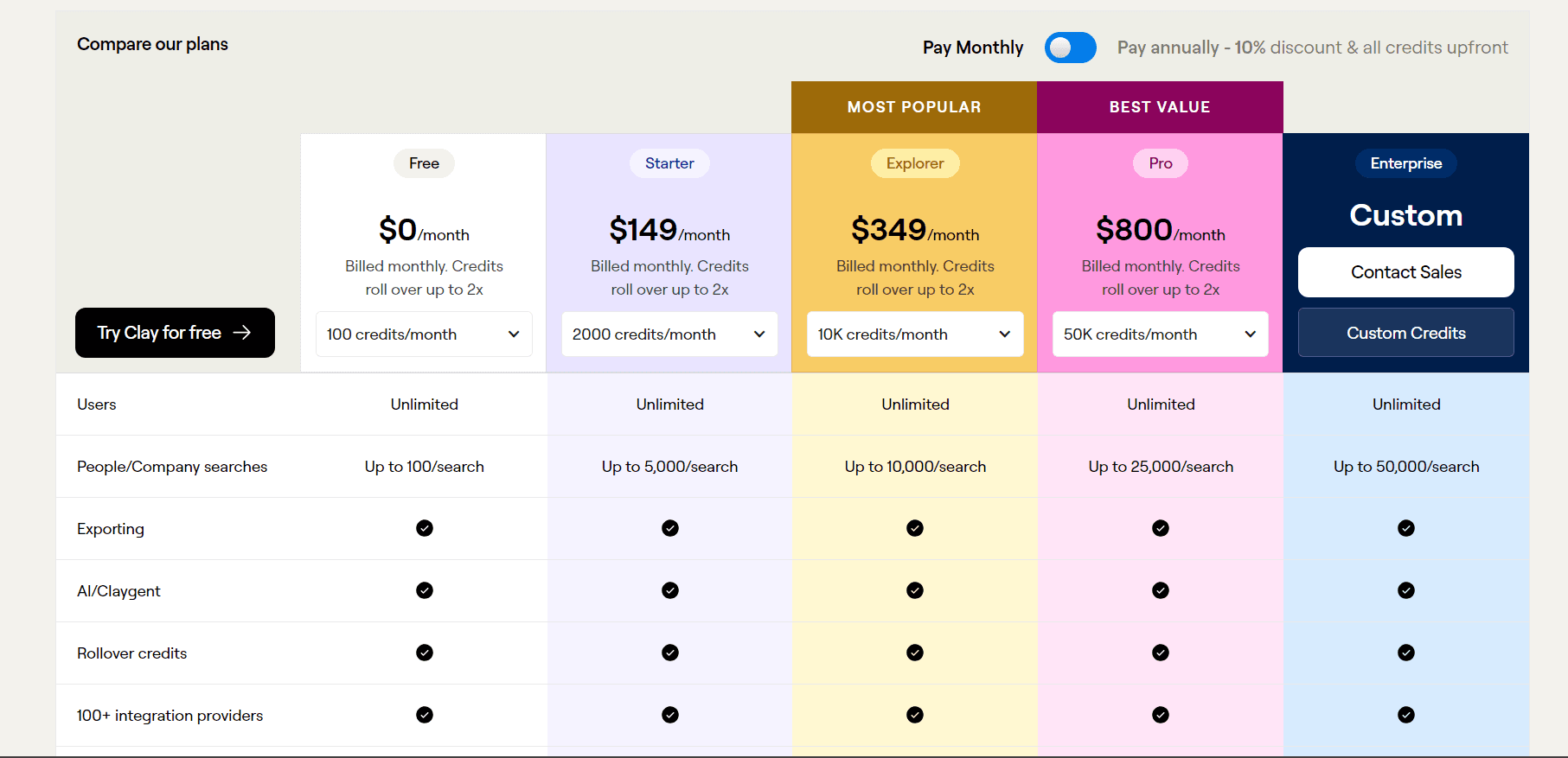
Task: Click 100+ integration providers checkmark, Starter column
Action: (x=670, y=715)
